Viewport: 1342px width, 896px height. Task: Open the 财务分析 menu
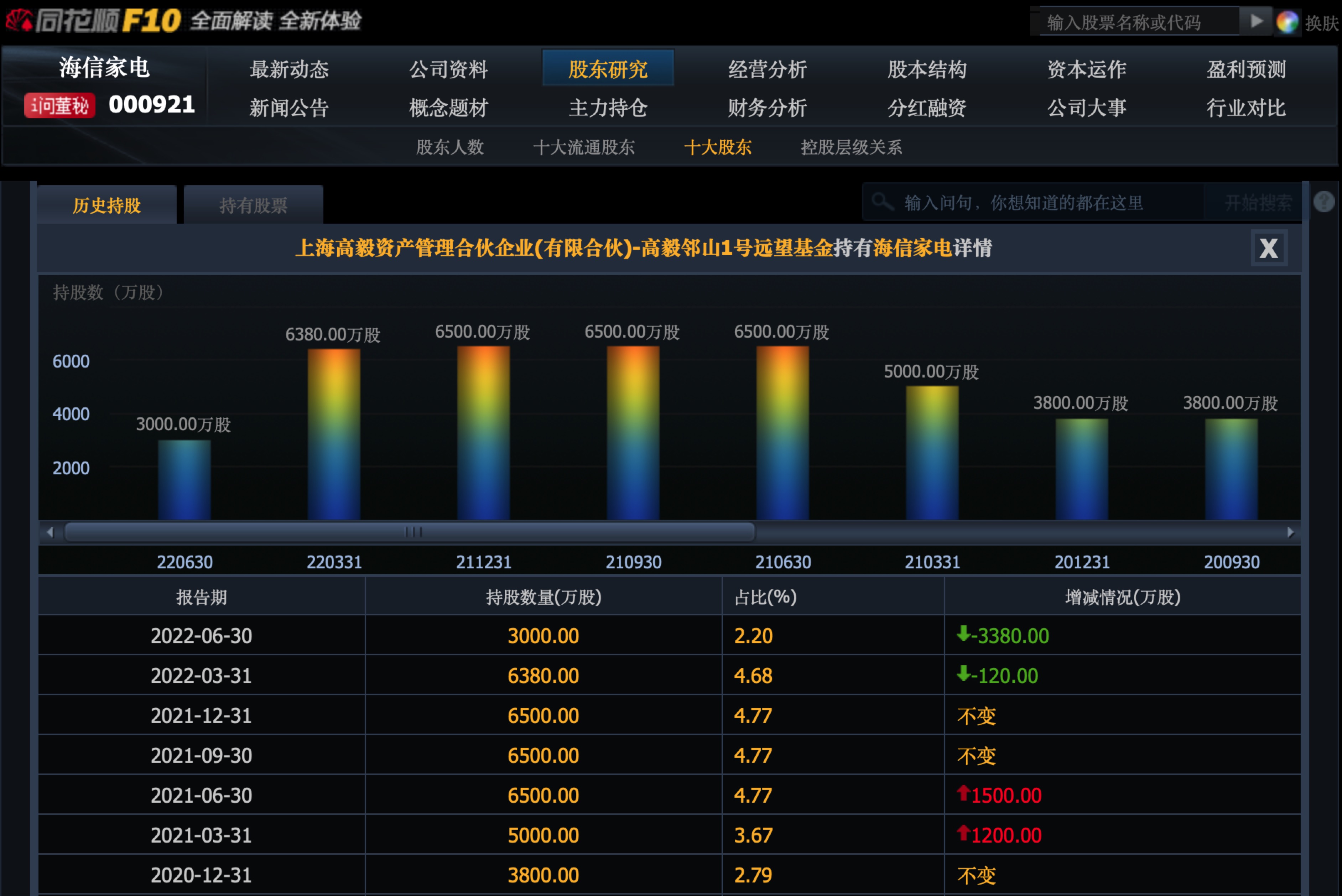tap(767, 108)
